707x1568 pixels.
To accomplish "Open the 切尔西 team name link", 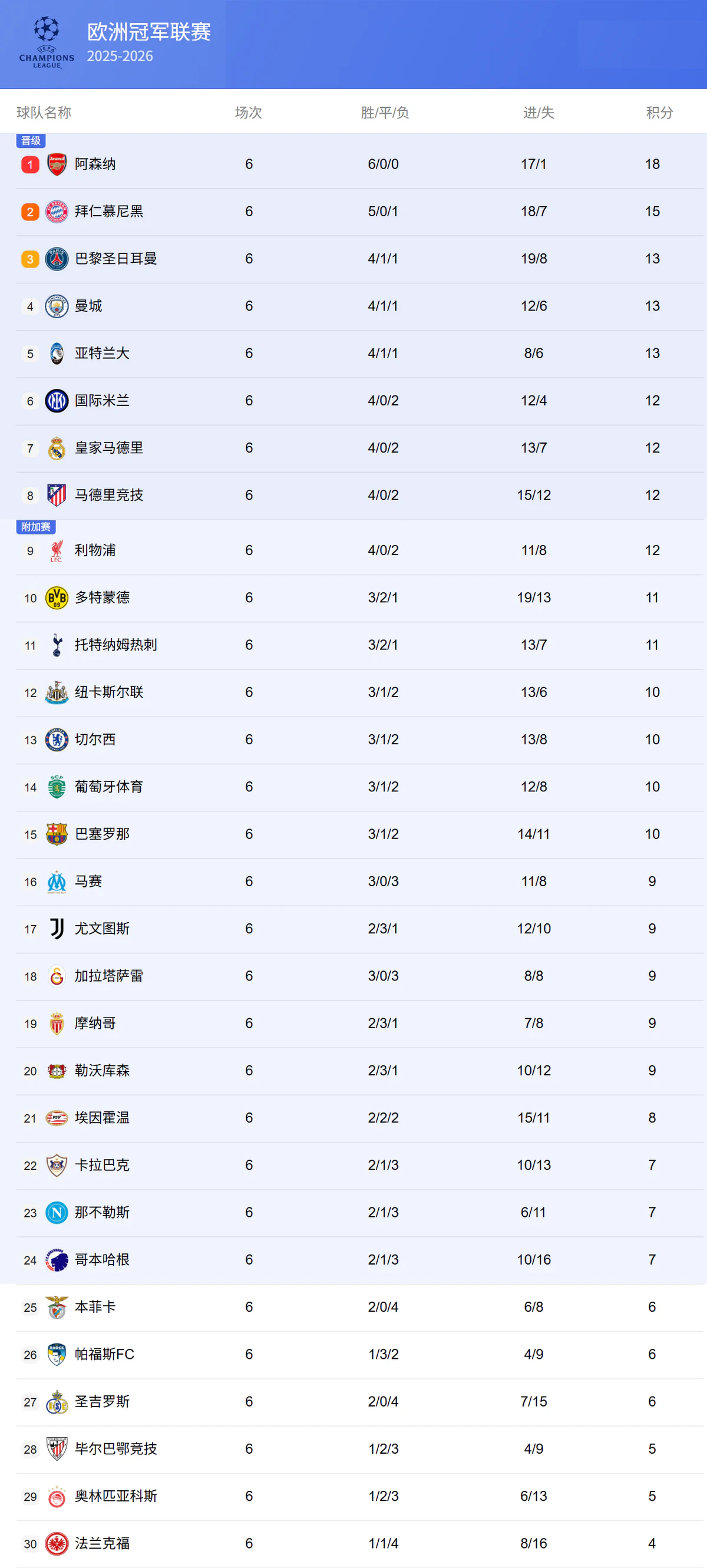I will pos(95,740).
